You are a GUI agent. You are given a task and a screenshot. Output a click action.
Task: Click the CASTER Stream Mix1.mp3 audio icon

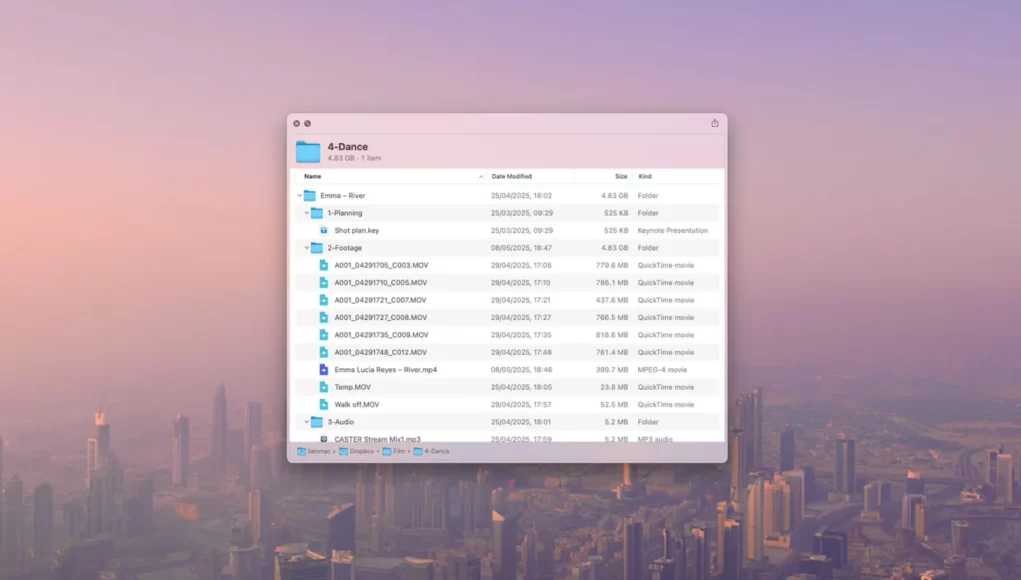click(x=324, y=439)
